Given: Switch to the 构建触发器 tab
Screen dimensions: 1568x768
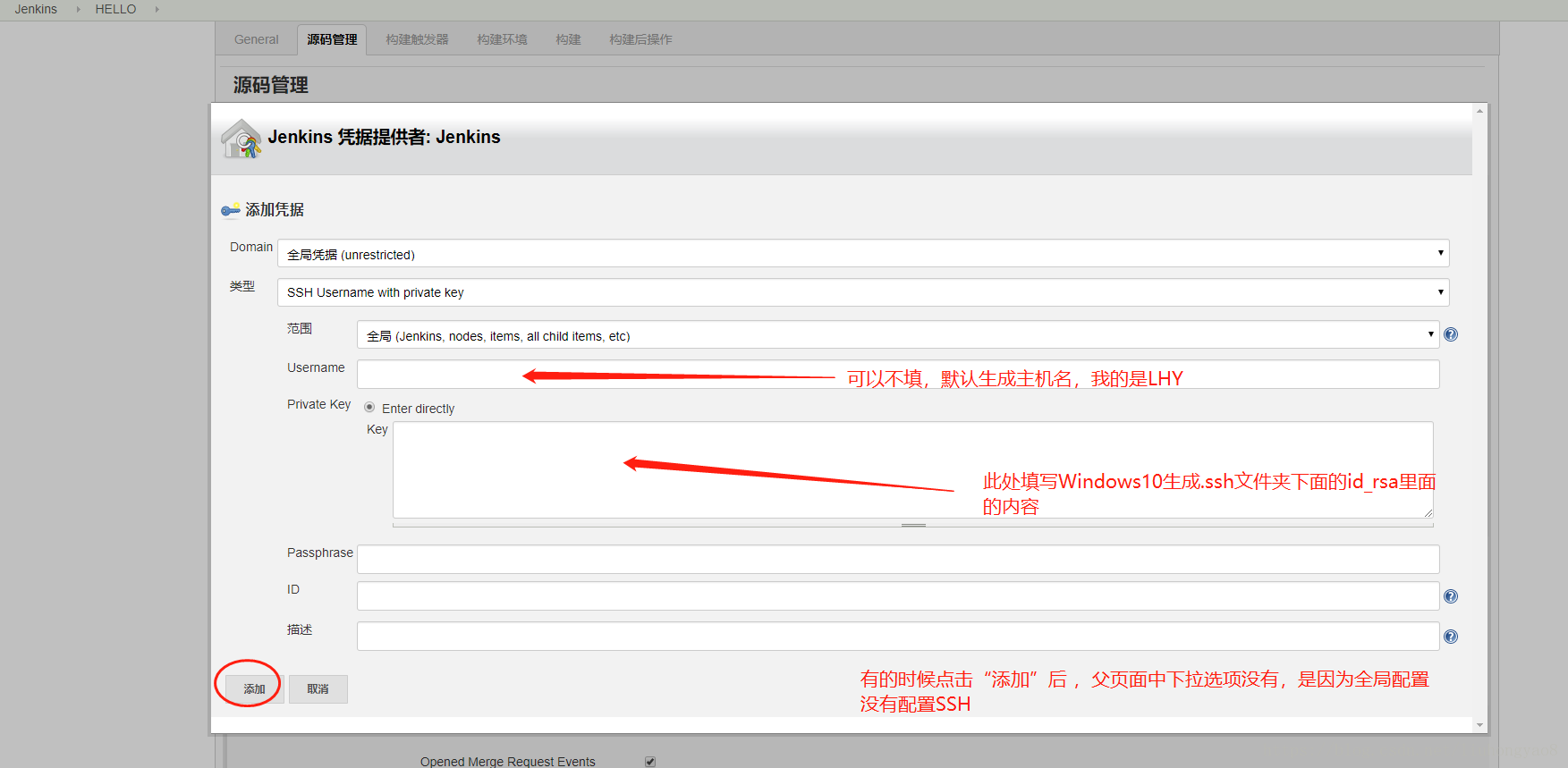Looking at the screenshot, I should (x=417, y=39).
